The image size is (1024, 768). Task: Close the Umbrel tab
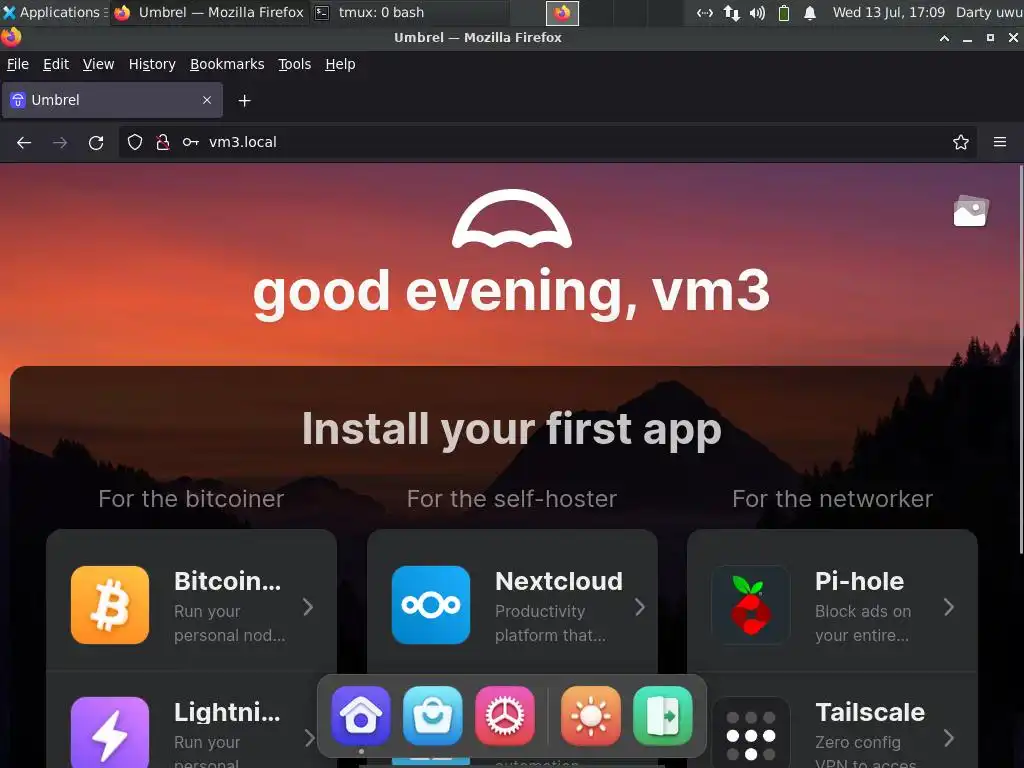click(207, 100)
